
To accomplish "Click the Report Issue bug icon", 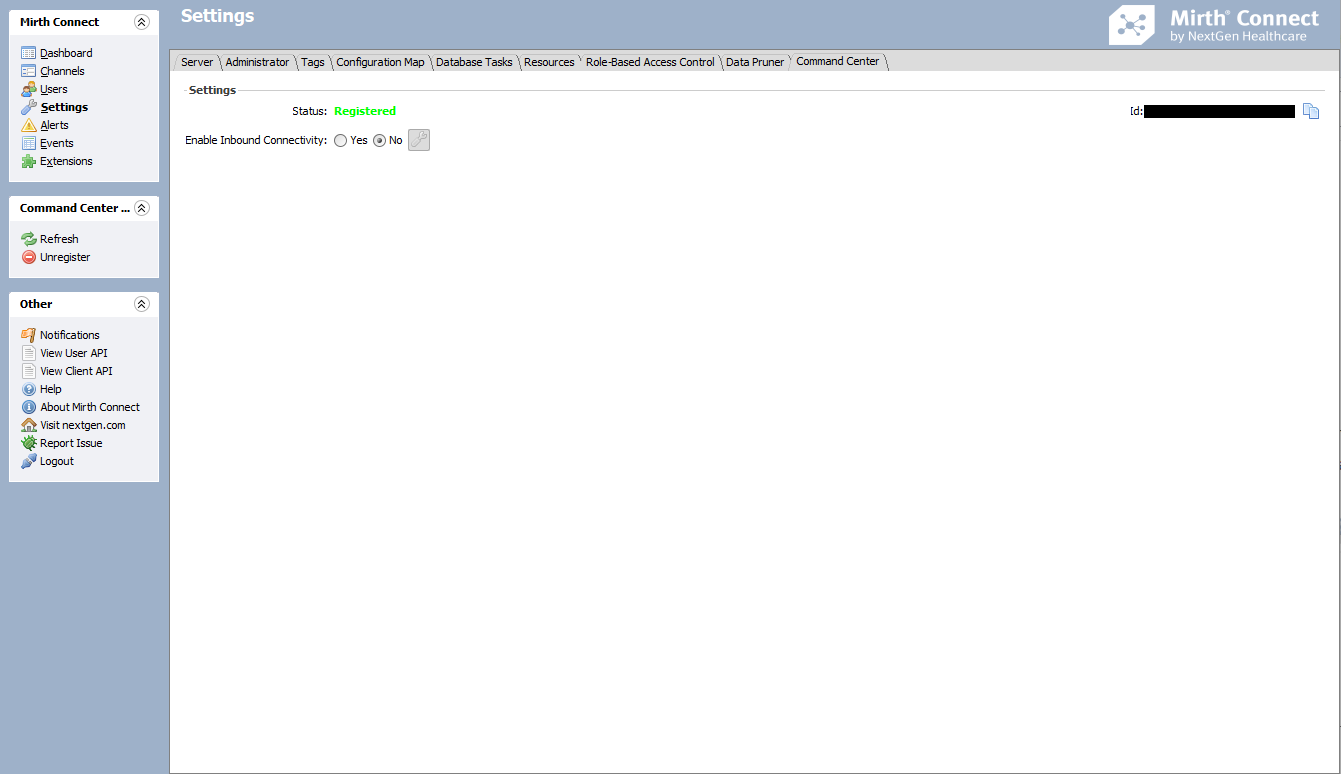I will [x=29, y=443].
